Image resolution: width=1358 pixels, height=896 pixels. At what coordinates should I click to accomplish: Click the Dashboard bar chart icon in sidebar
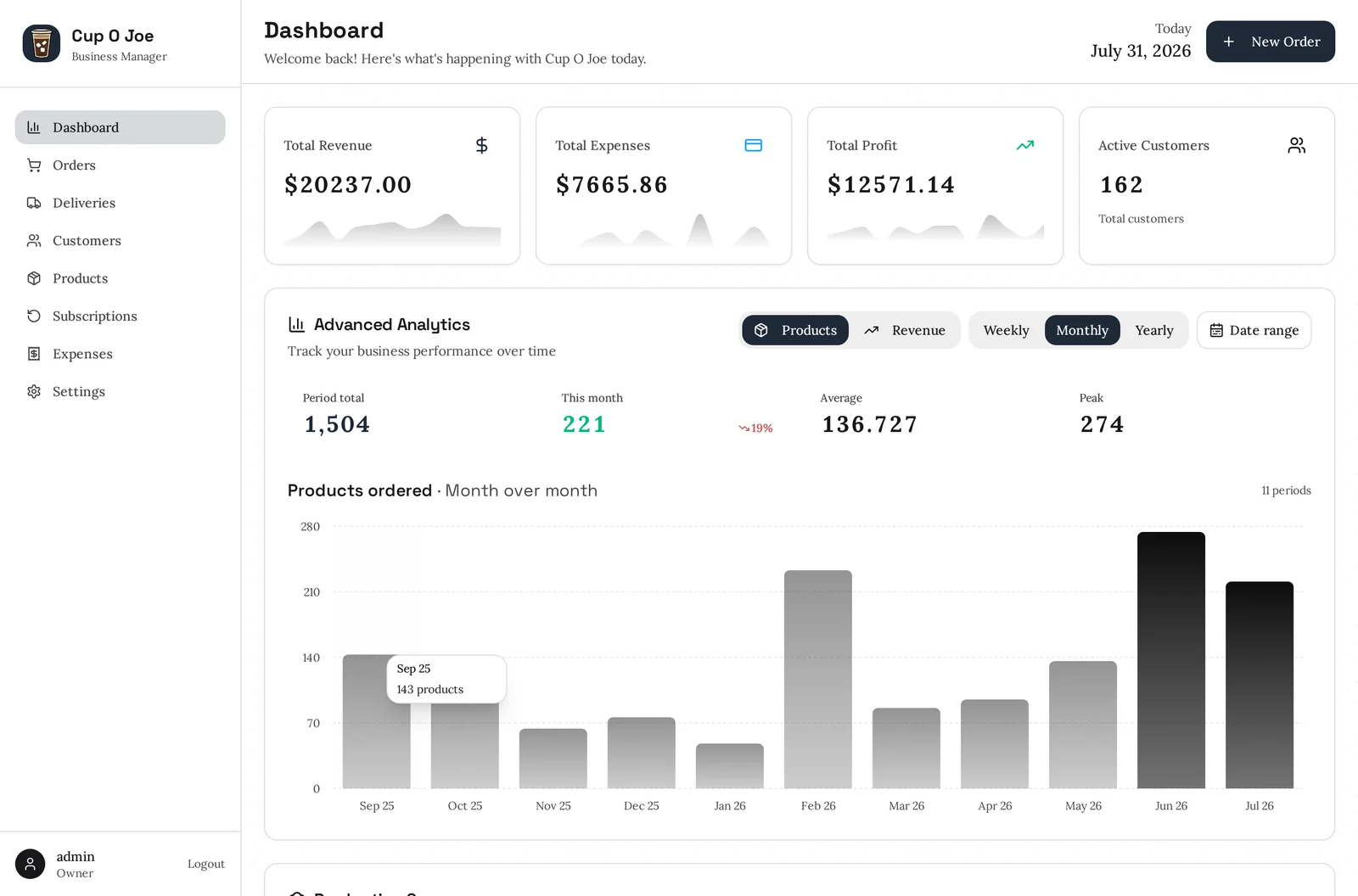pyautogui.click(x=34, y=127)
